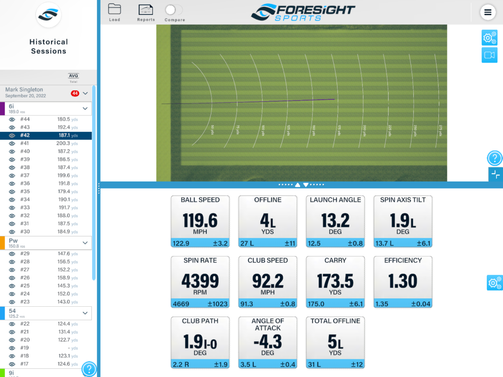The height and width of the screenshot is (377, 503).
Task: Select shot #36 in the 6i list
Action: pyautogui.click(x=46, y=183)
